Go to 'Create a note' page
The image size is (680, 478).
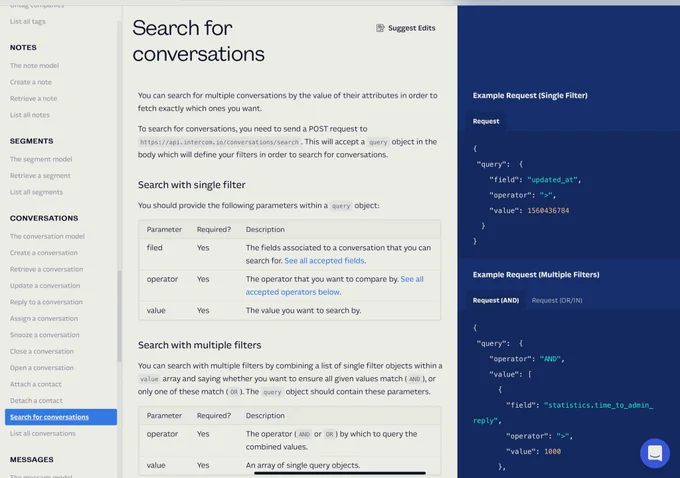point(31,82)
